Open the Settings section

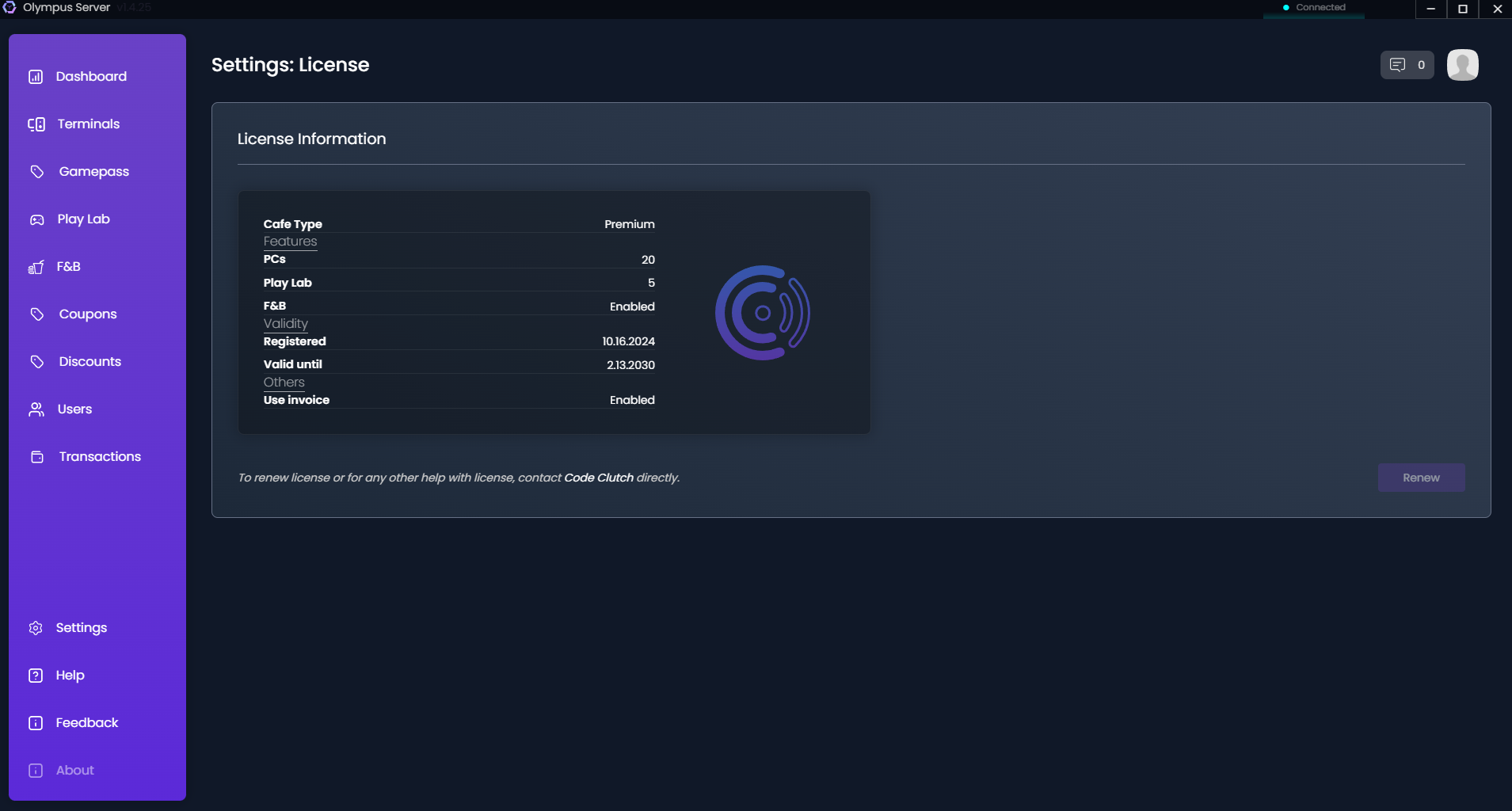pos(81,627)
